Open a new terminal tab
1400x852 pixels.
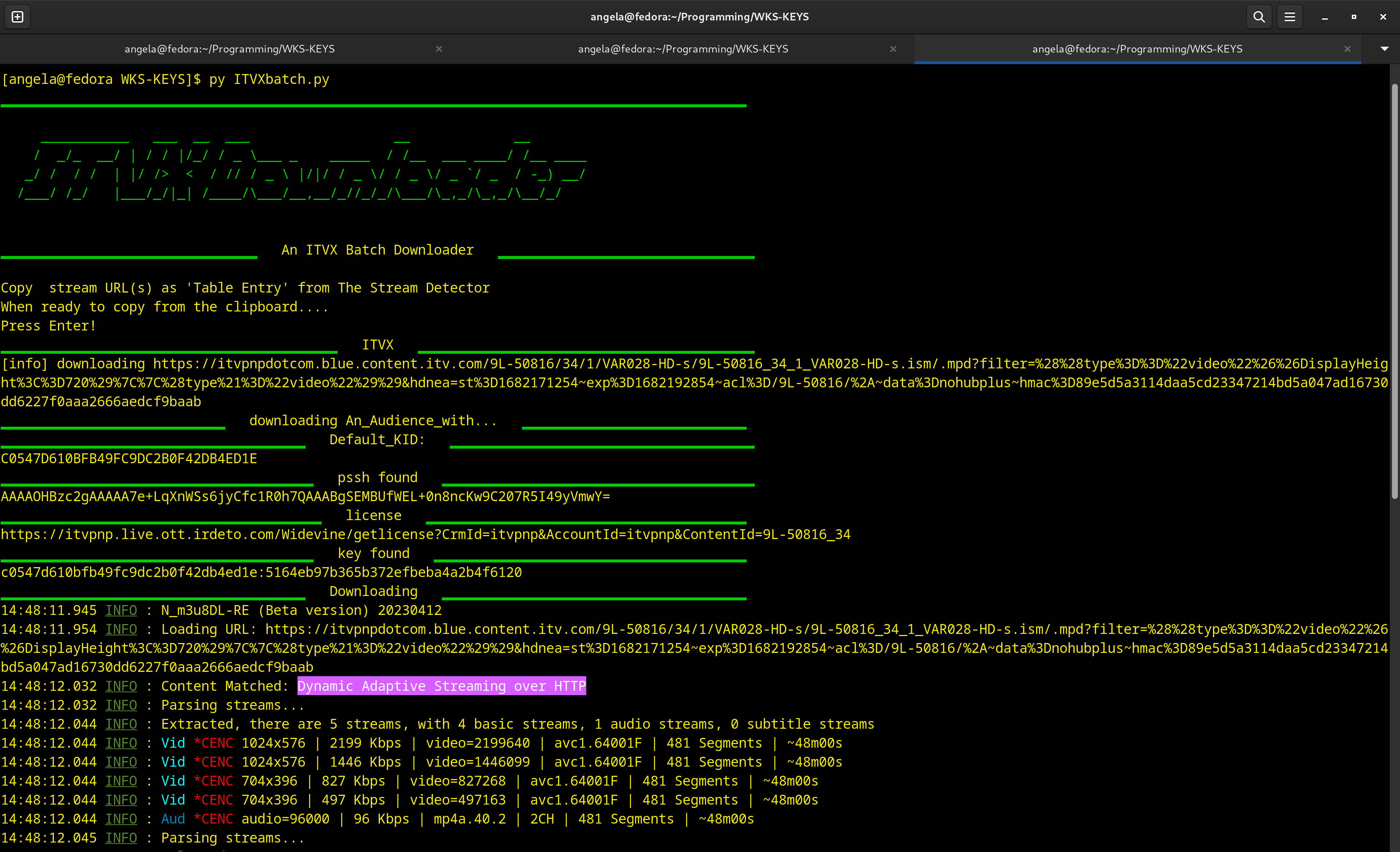coord(17,17)
